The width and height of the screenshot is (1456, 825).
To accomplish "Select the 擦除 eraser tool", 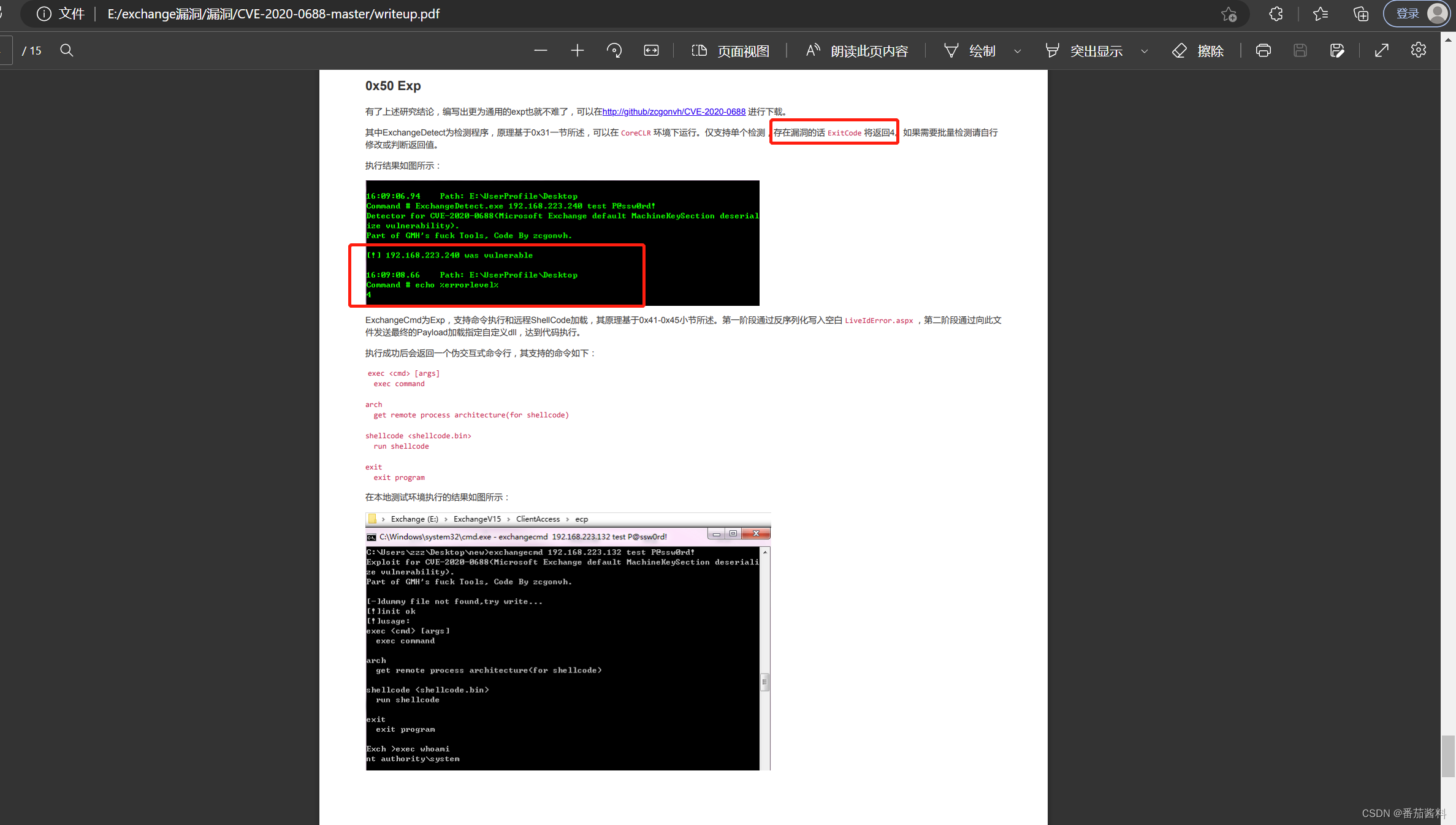I will coord(1197,51).
